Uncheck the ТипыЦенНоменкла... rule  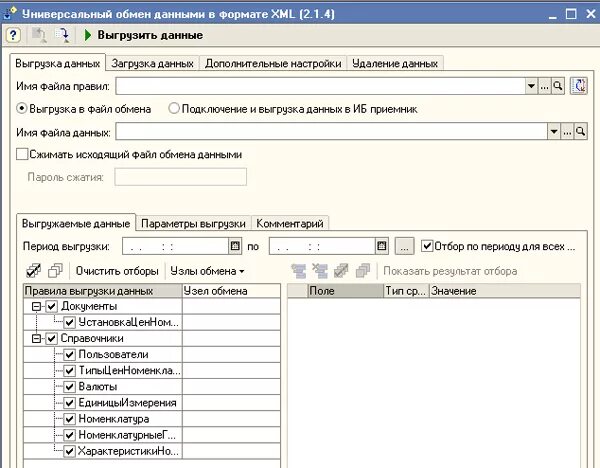[69, 370]
